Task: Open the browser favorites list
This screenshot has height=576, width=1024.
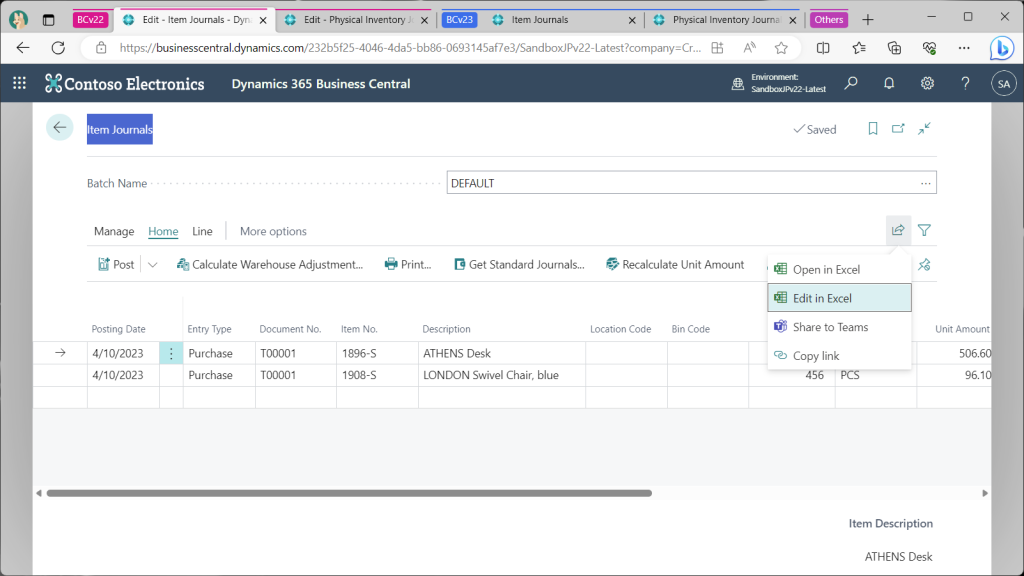Action: (x=859, y=48)
